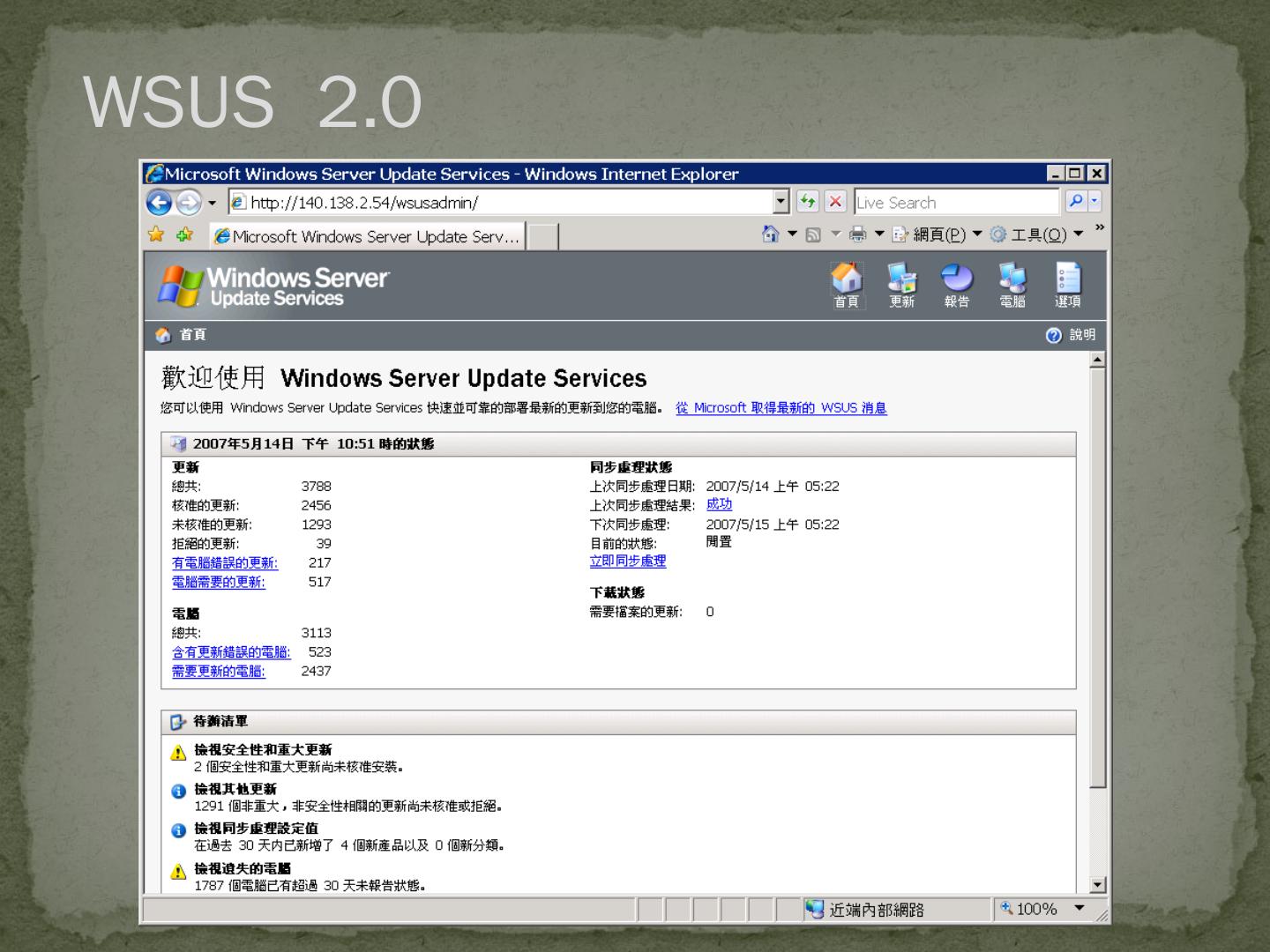
Task: Click the Help (說明) icon
Action: (x=1053, y=335)
